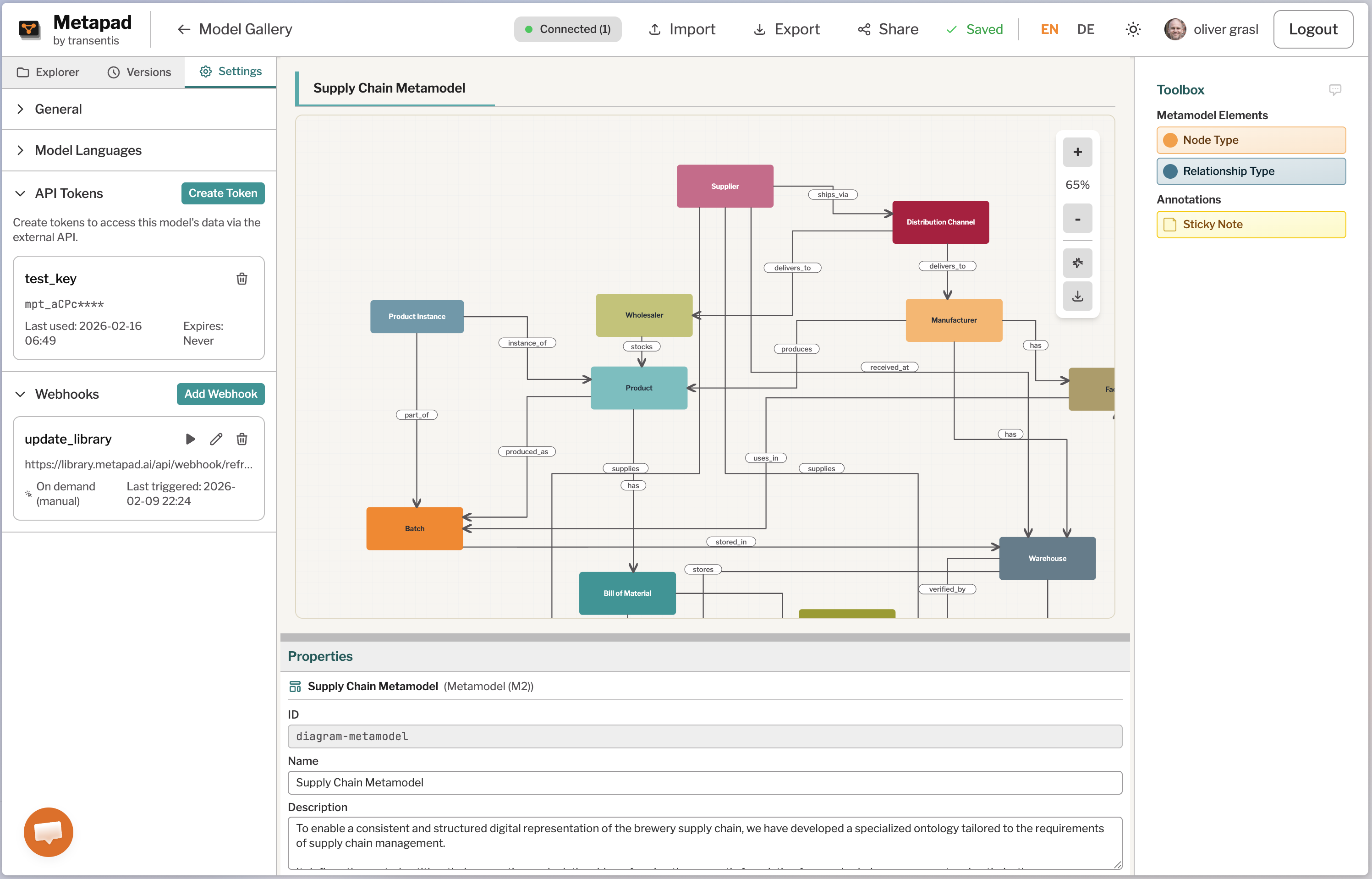Viewport: 1372px width, 879px height.
Task: Delete the test_key API token
Action: [x=242, y=279]
